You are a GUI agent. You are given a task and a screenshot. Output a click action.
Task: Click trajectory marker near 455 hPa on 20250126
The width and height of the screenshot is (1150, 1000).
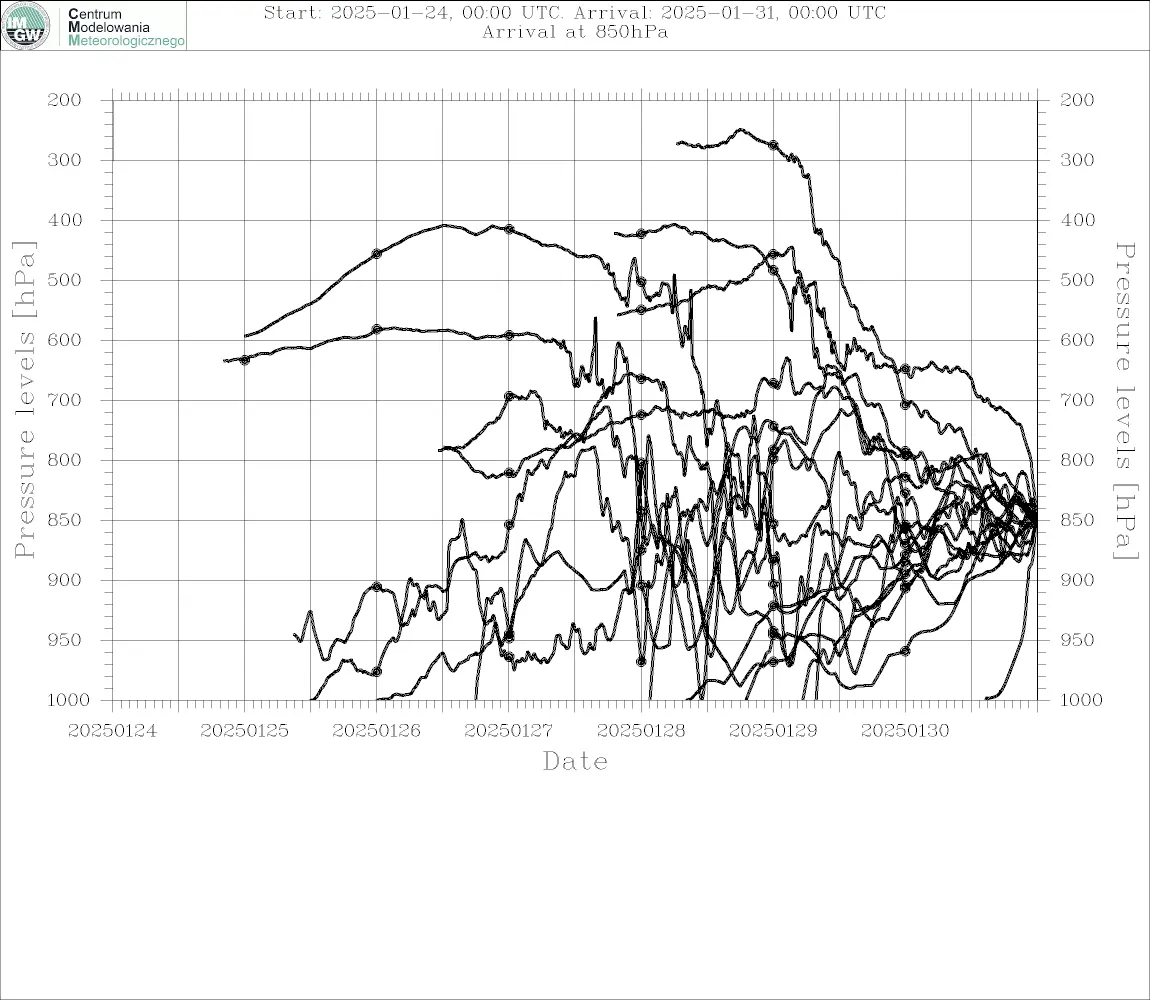coord(377,254)
